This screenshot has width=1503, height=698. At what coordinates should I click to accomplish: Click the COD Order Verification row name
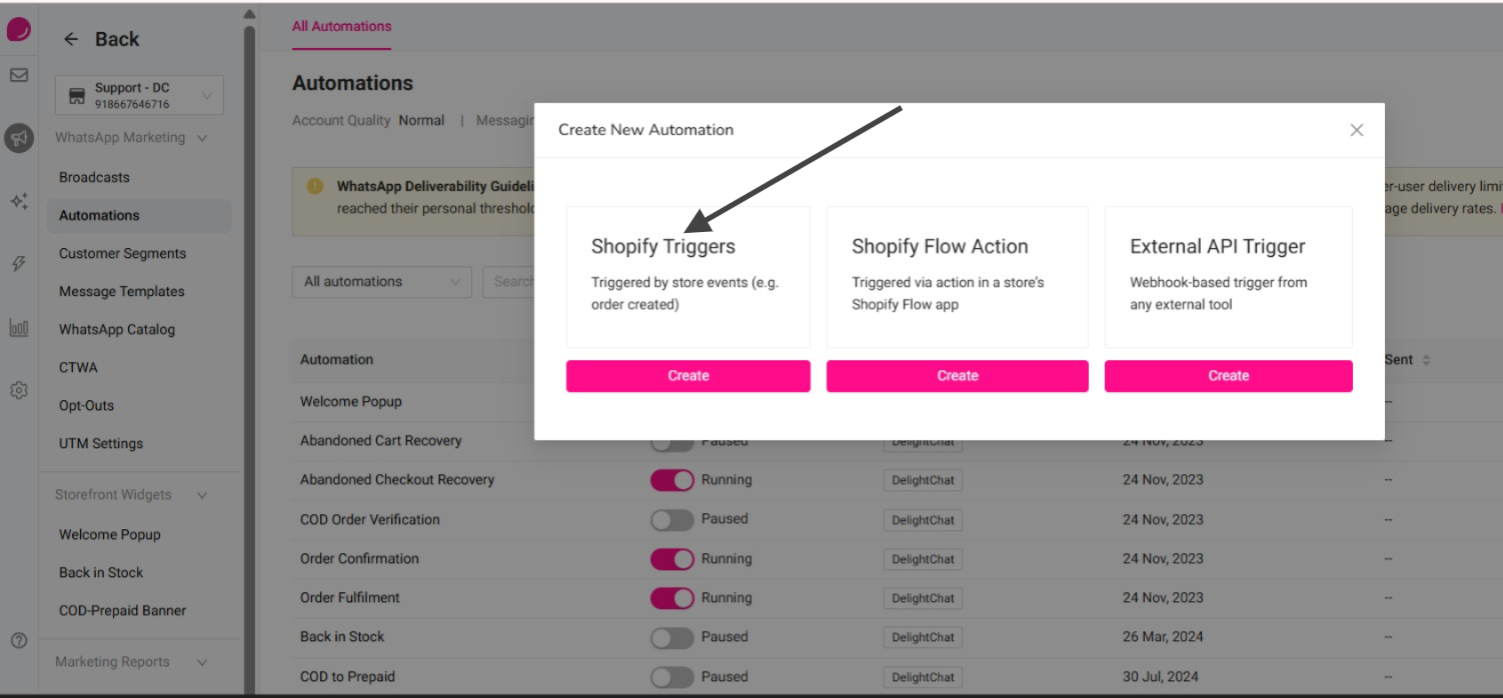(x=370, y=520)
